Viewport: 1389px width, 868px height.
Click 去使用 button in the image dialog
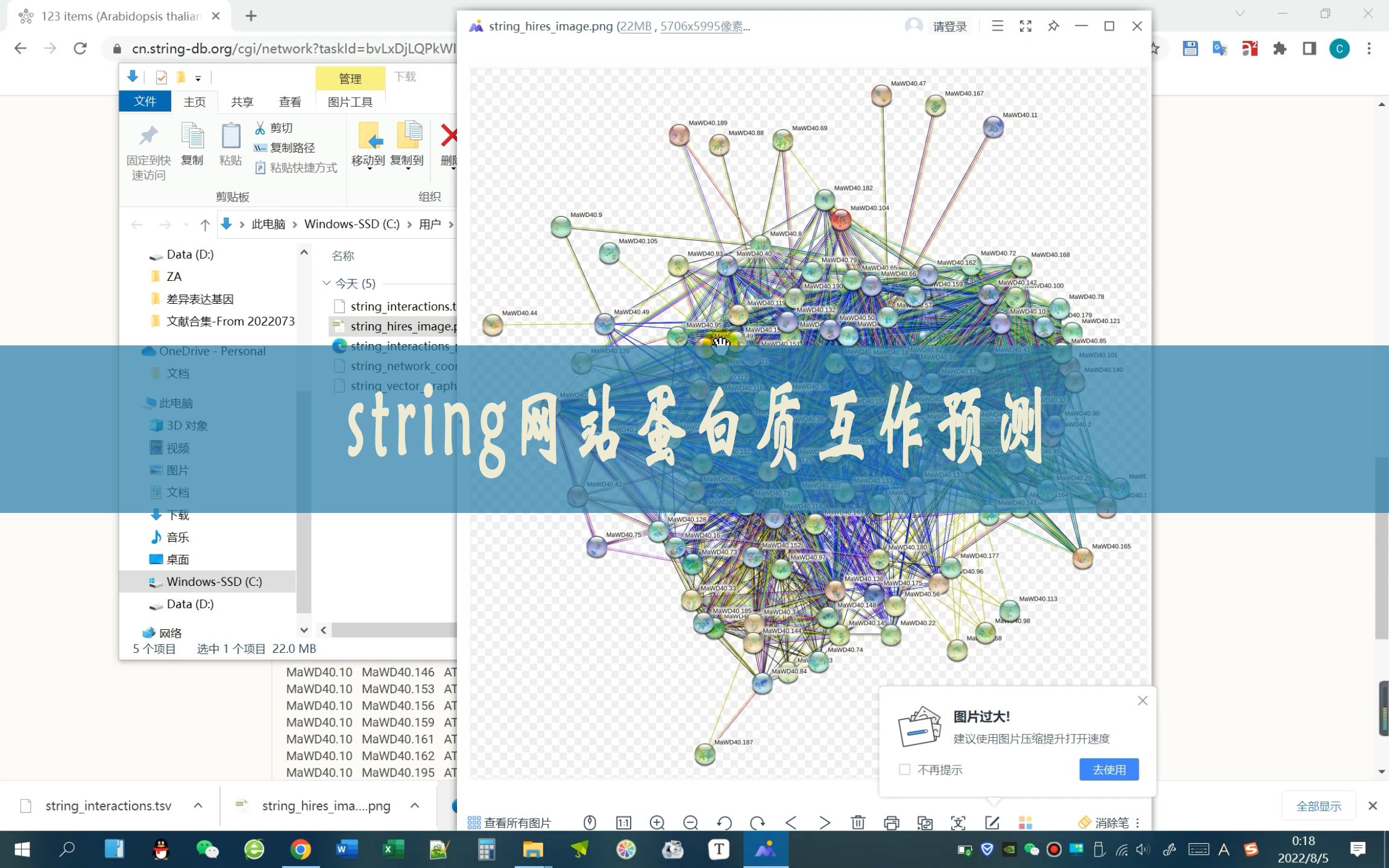point(1108,769)
